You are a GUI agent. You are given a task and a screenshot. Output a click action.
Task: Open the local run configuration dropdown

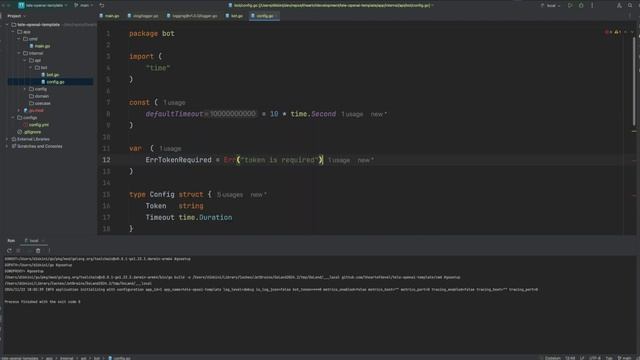pyautogui.click(x=550, y=6)
